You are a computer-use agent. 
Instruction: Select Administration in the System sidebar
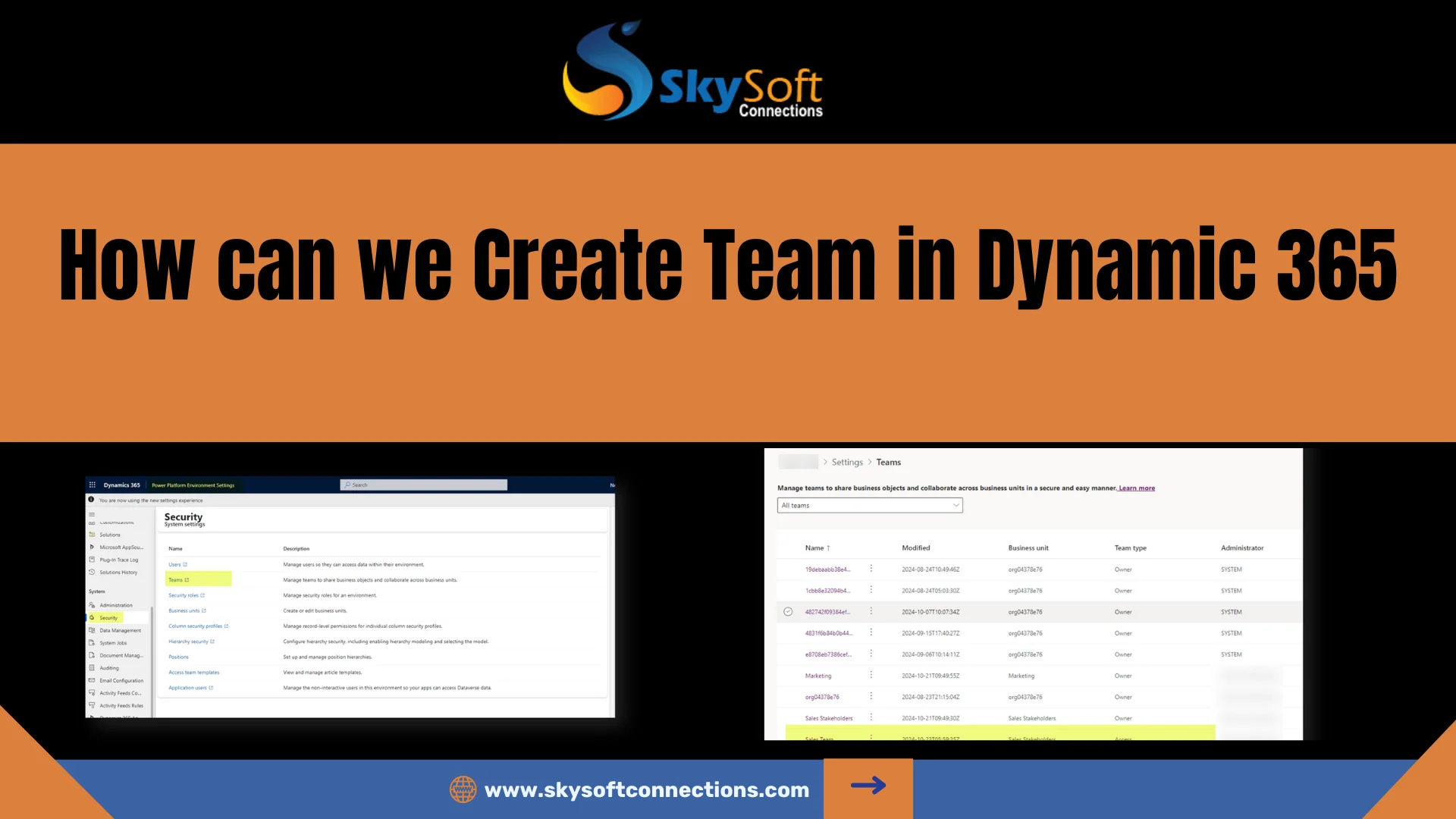[116, 605]
